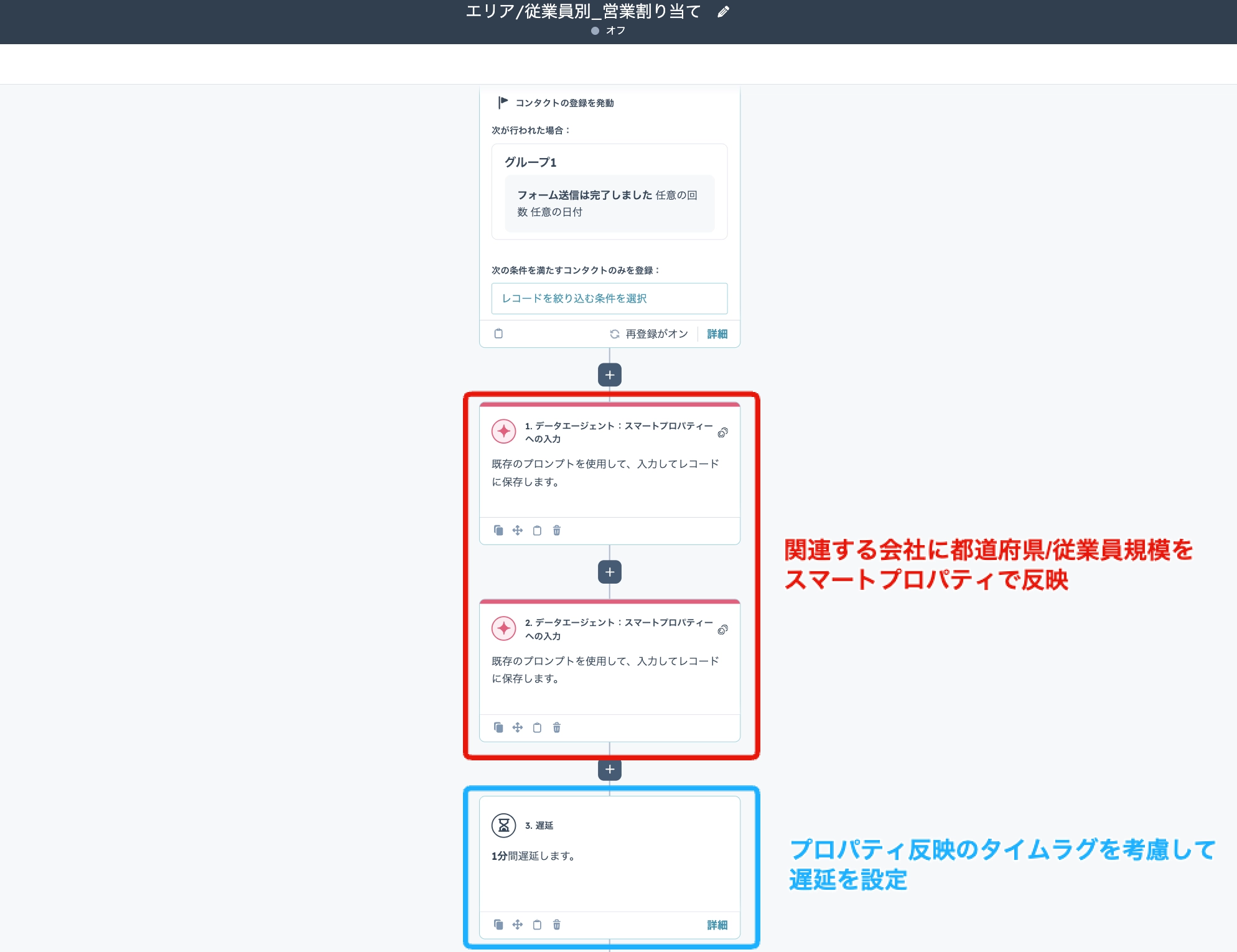The height and width of the screenshot is (952, 1237).
Task: Click plus button above the delay action
Action: [x=610, y=769]
